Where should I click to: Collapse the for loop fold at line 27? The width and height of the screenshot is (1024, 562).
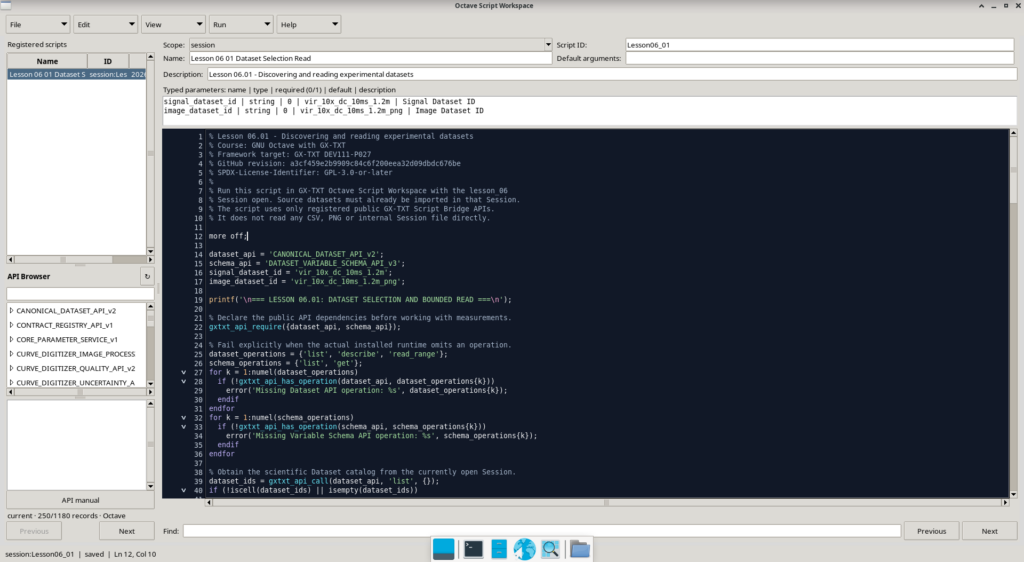click(x=184, y=372)
